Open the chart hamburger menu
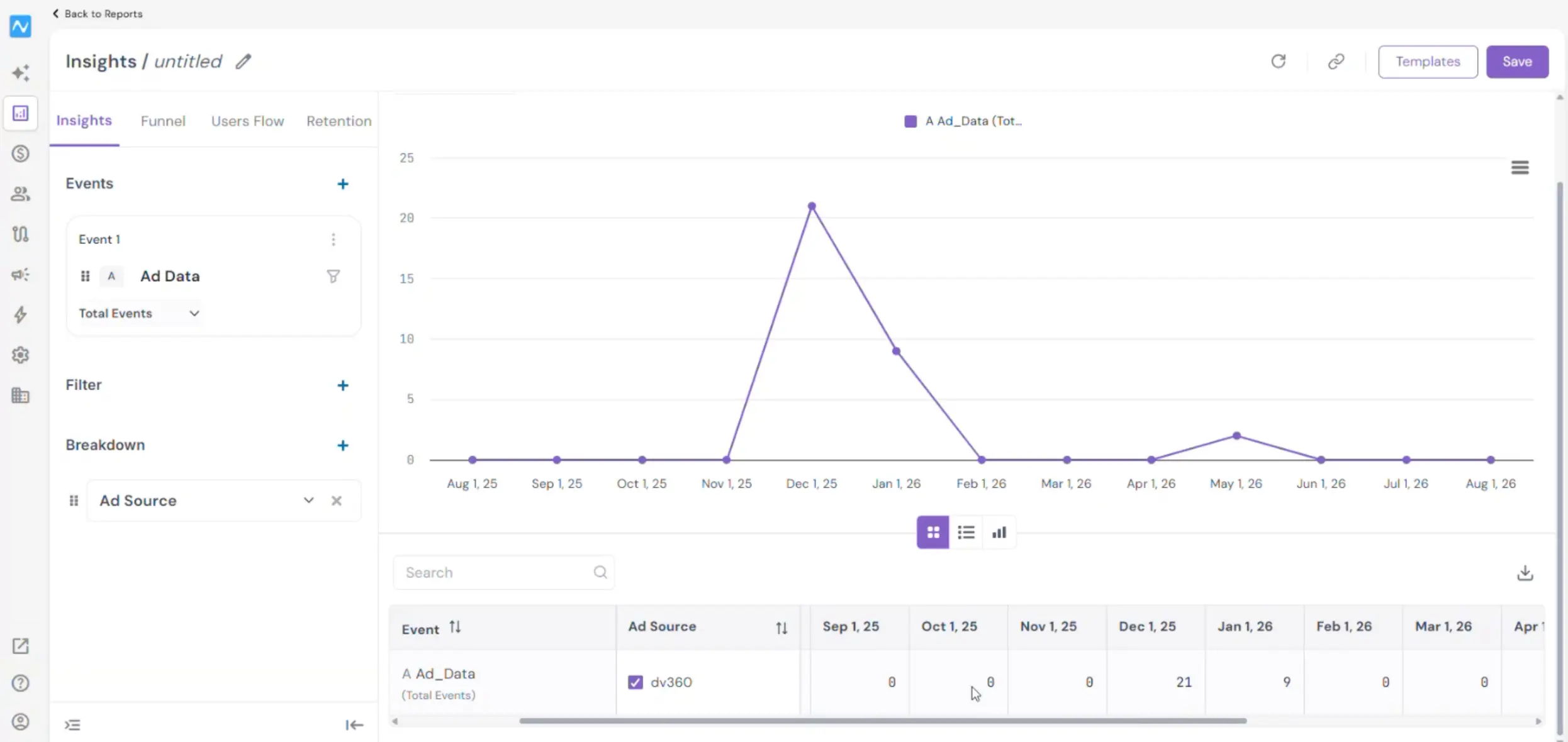 1520,167
